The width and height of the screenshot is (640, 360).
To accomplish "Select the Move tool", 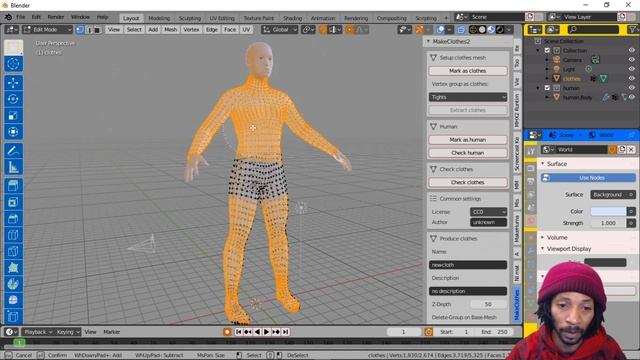I will [x=13, y=82].
